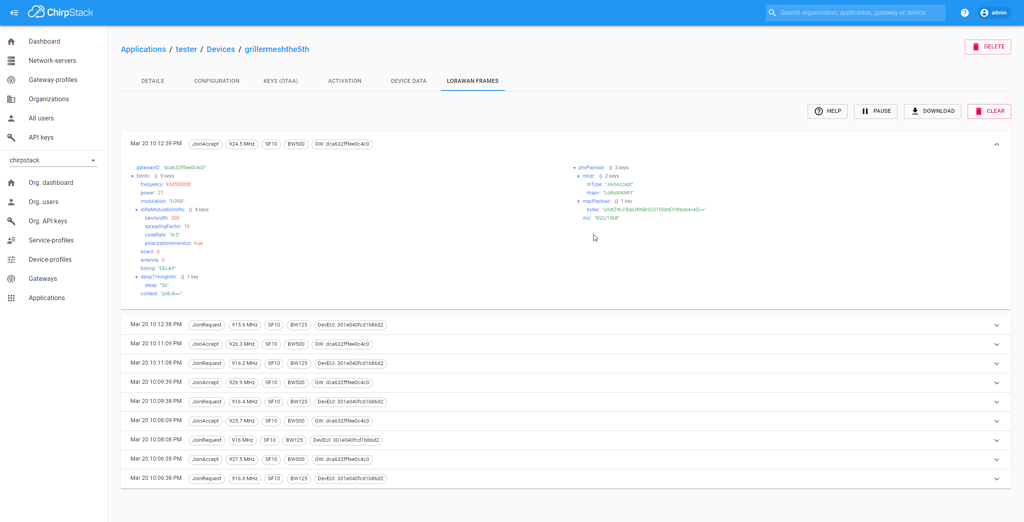Switch to the Details tab
This screenshot has width=1024, height=522.
tap(153, 81)
